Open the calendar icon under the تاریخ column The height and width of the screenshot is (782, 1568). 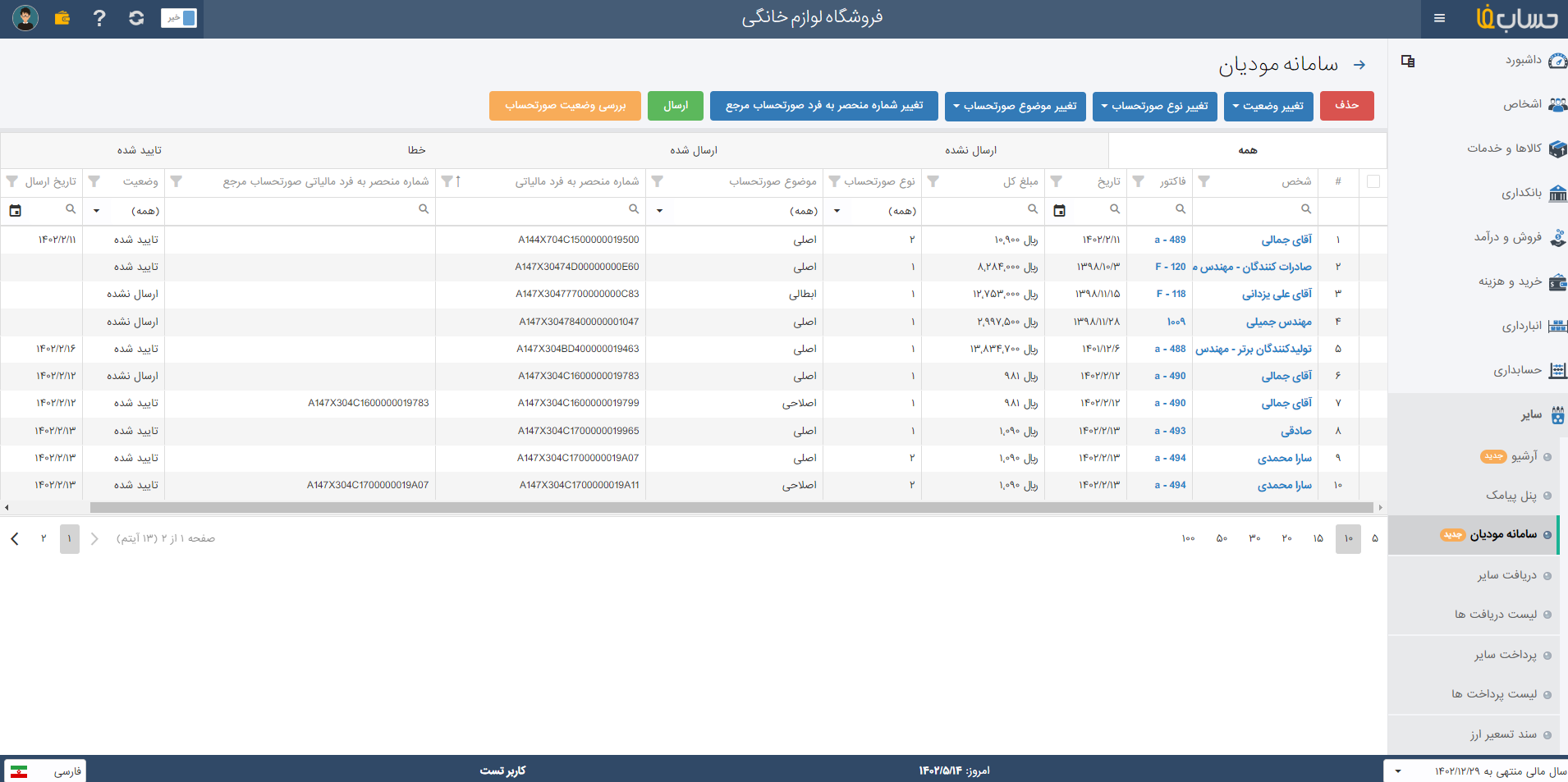coord(1059,211)
